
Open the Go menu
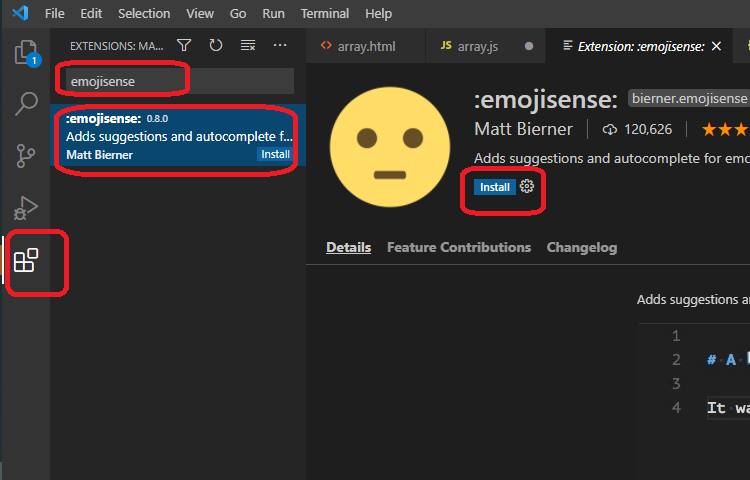pyautogui.click(x=238, y=13)
